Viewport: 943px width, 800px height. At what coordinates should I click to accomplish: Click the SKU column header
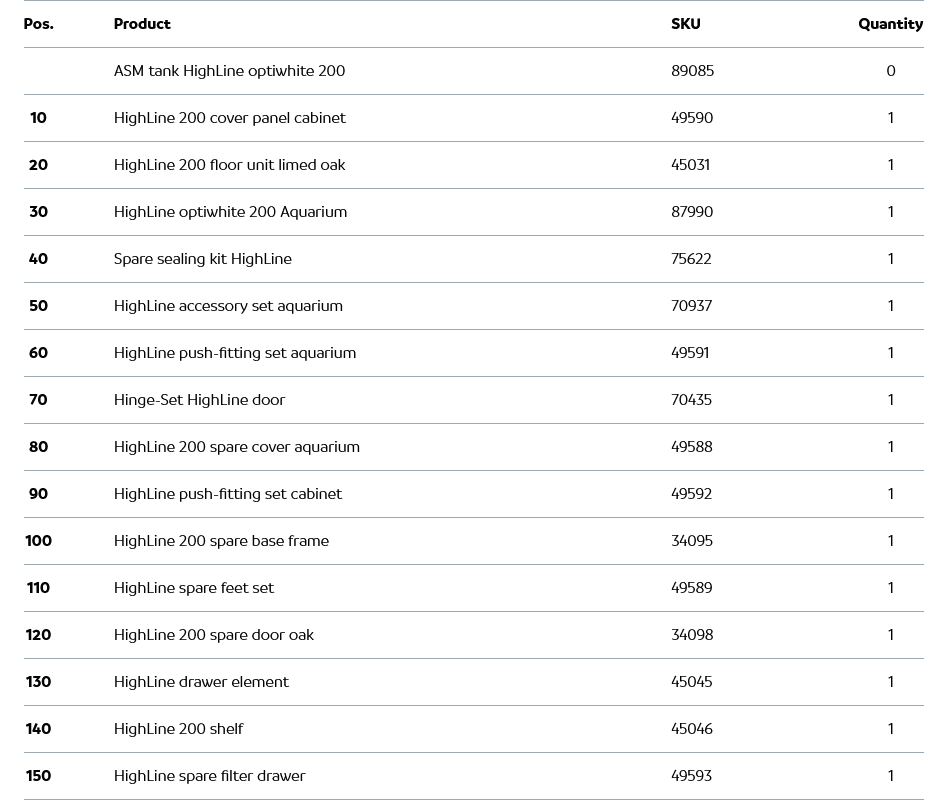coord(685,24)
